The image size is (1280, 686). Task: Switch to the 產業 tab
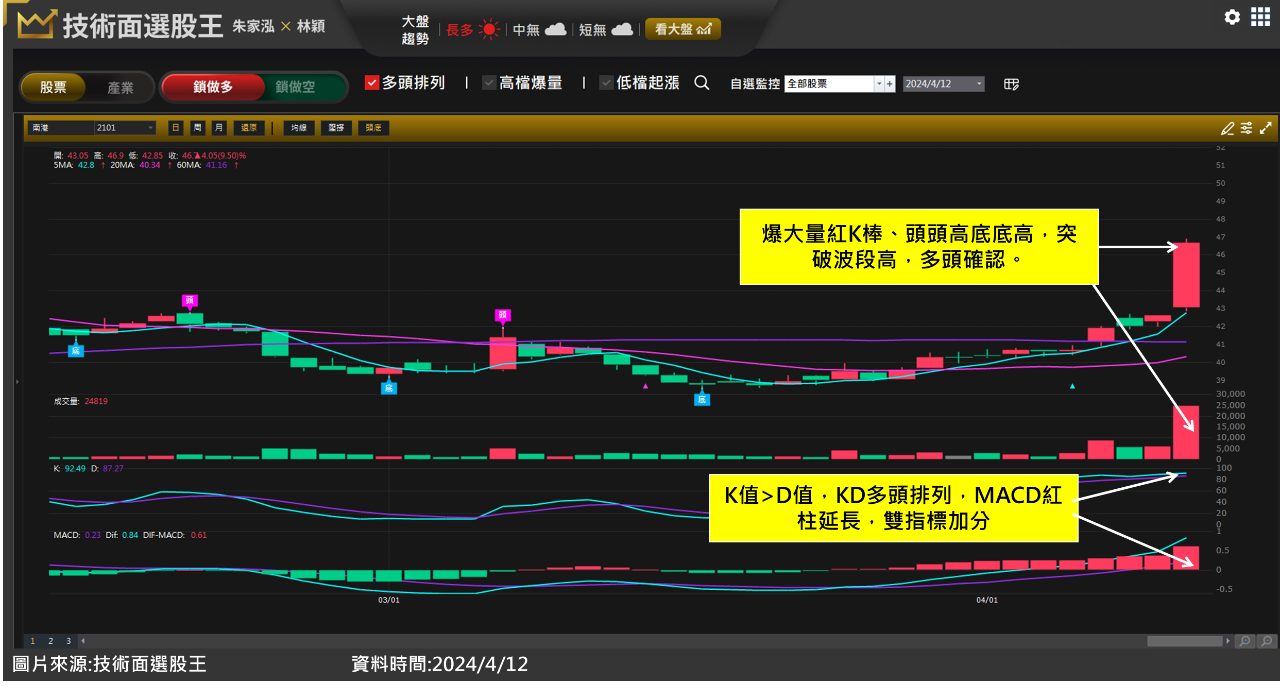120,87
